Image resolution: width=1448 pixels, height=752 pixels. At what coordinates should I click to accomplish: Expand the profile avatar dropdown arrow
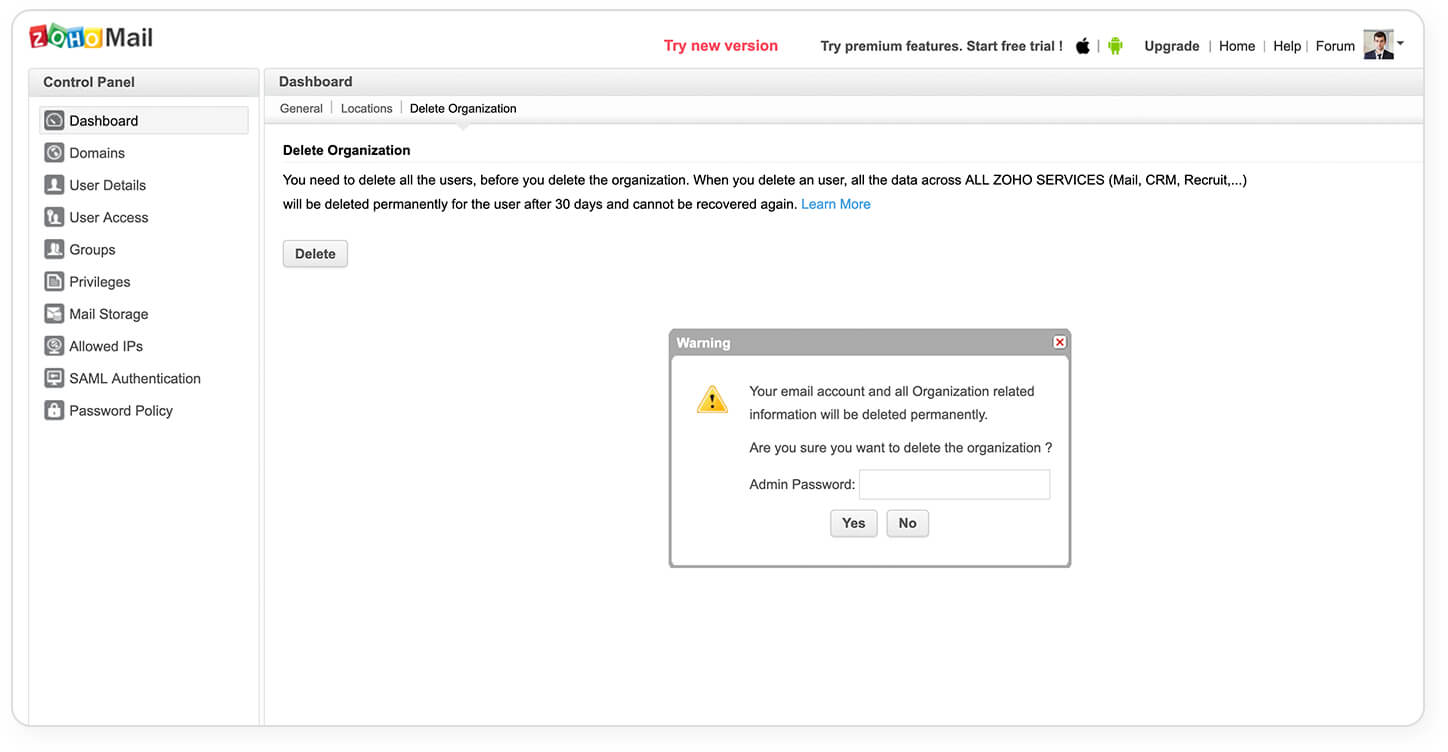(1400, 44)
